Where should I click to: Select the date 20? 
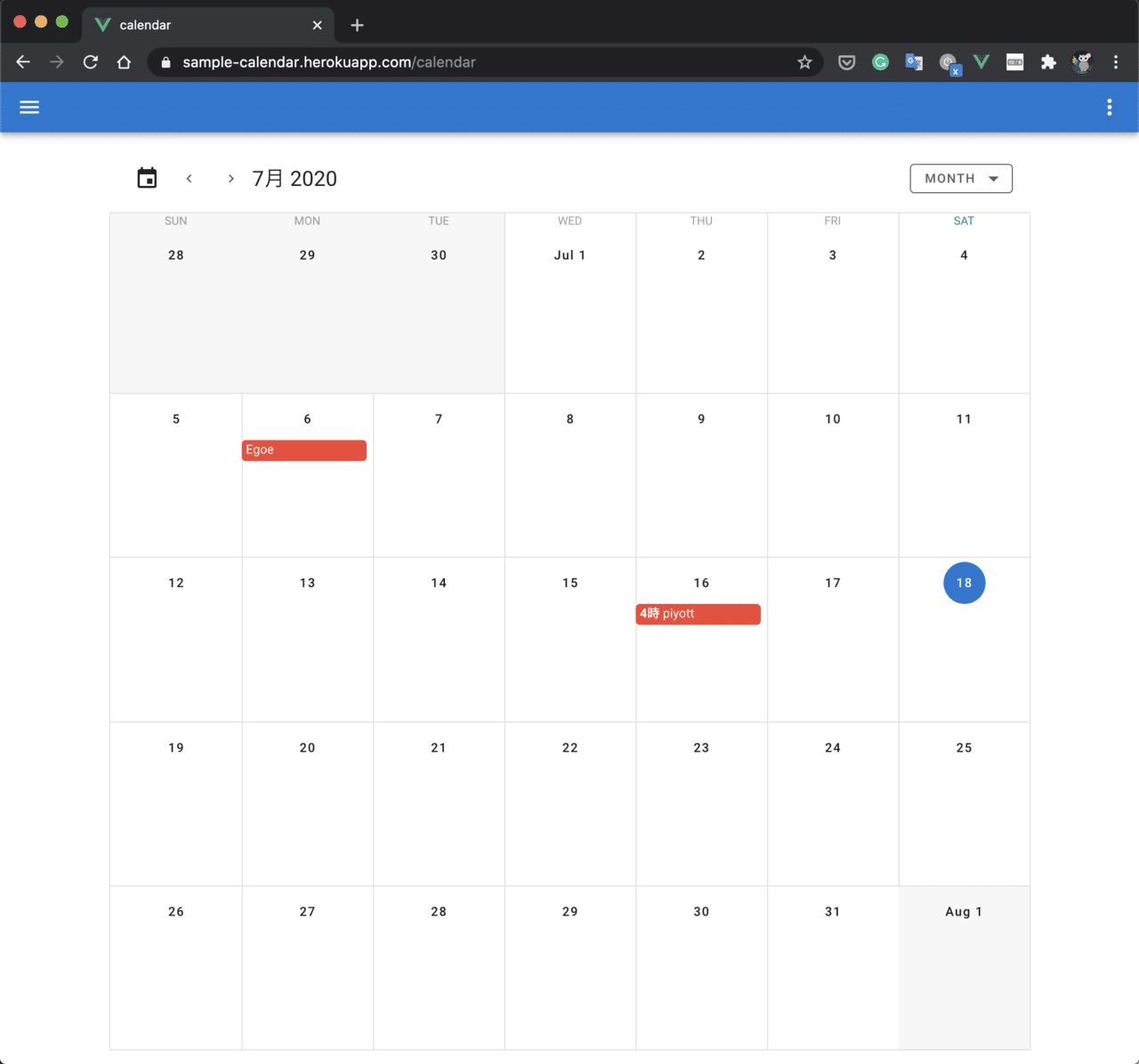(x=307, y=748)
